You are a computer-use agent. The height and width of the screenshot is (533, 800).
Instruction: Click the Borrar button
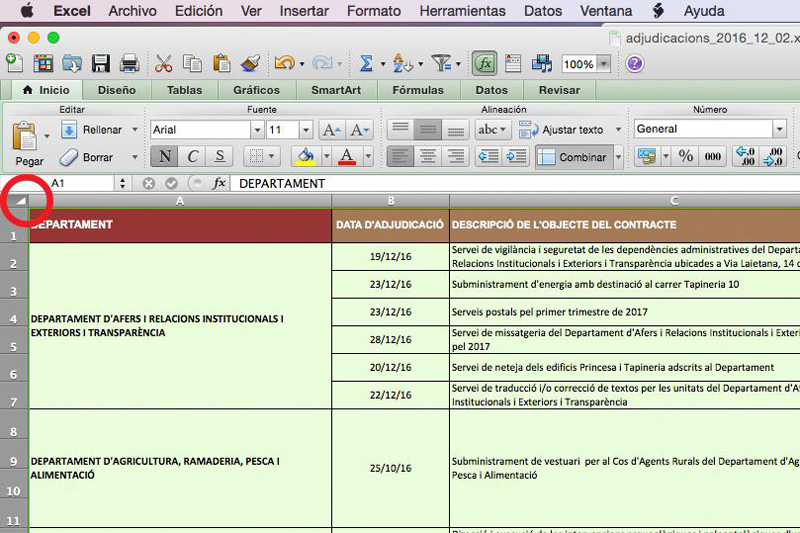tap(87, 157)
